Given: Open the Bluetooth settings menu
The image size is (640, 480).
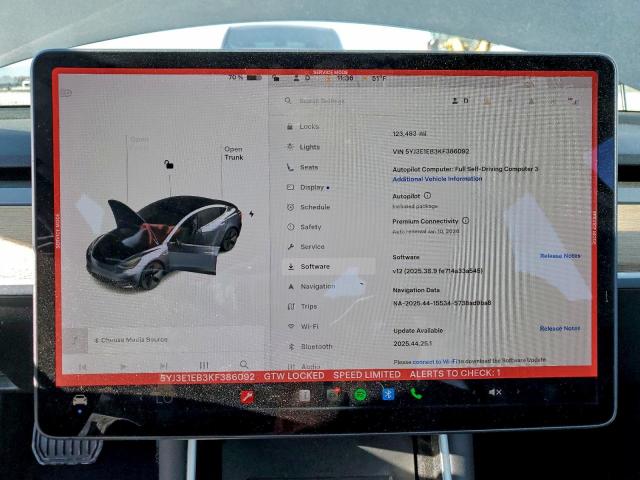Looking at the screenshot, I should [x=310, y=347].
